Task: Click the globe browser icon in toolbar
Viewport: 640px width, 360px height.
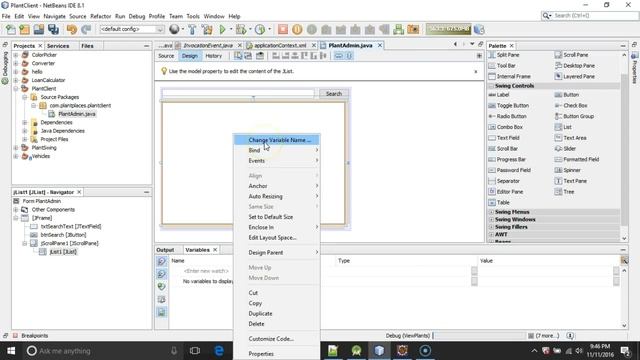Action: click(x=174, y=29)
